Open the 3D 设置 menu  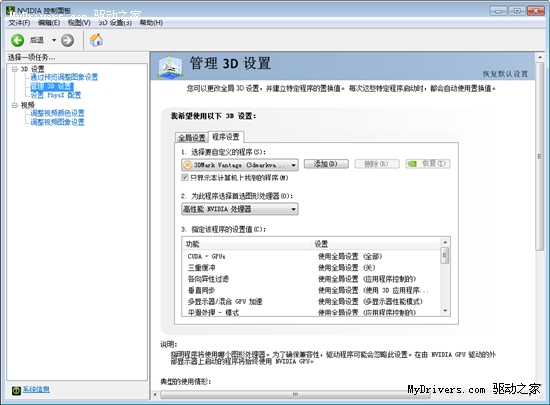(115, 23)
